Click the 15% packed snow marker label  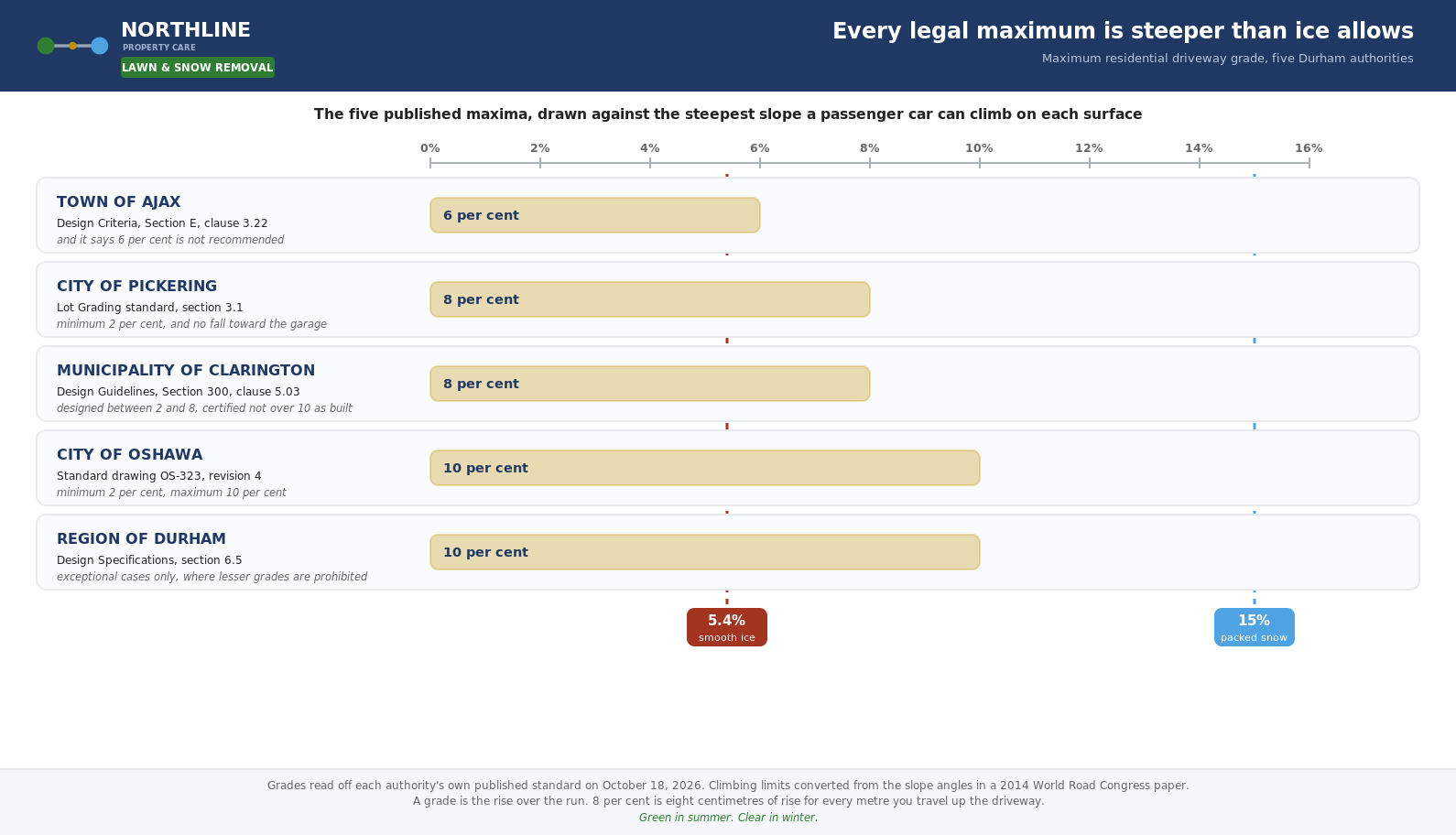1255,627
